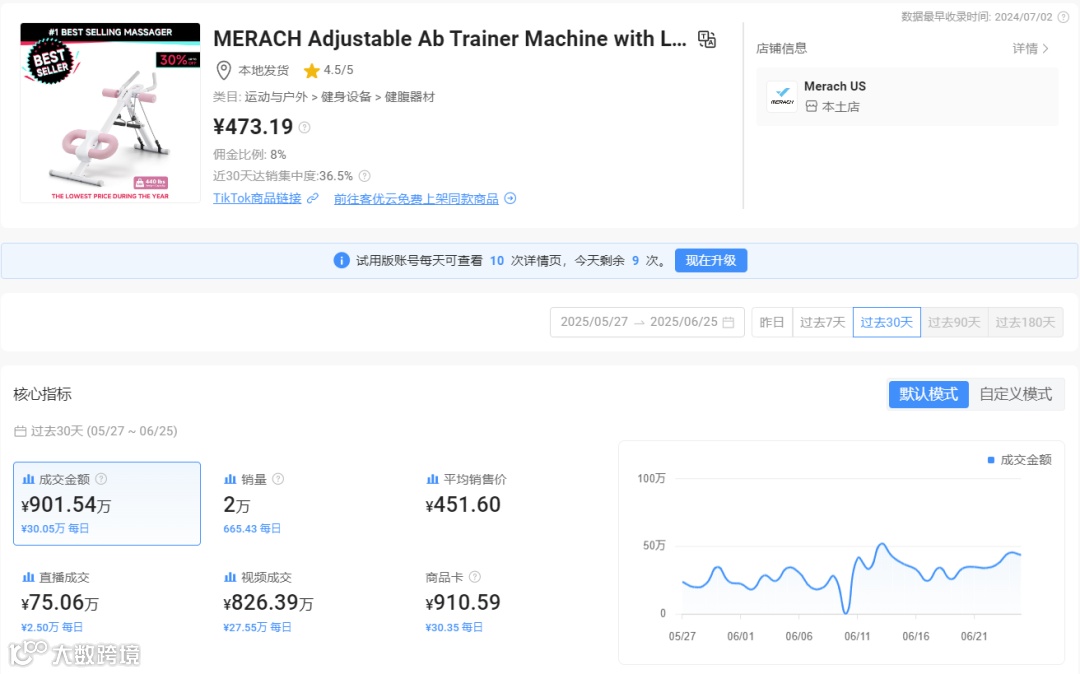Switch to 自定义模式 view
The width and height of the screenshot is (1080, 674).
pyautogui.click(x=1016, y=394)
